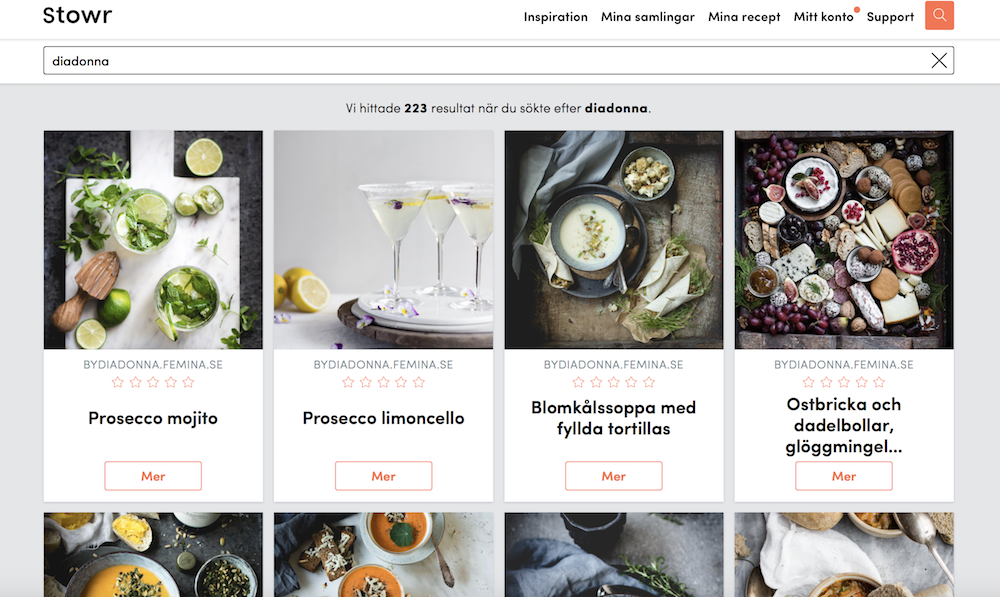Rate Prosecco mojito five stars
Screen dimensions: 1000x597
(188, 383)
